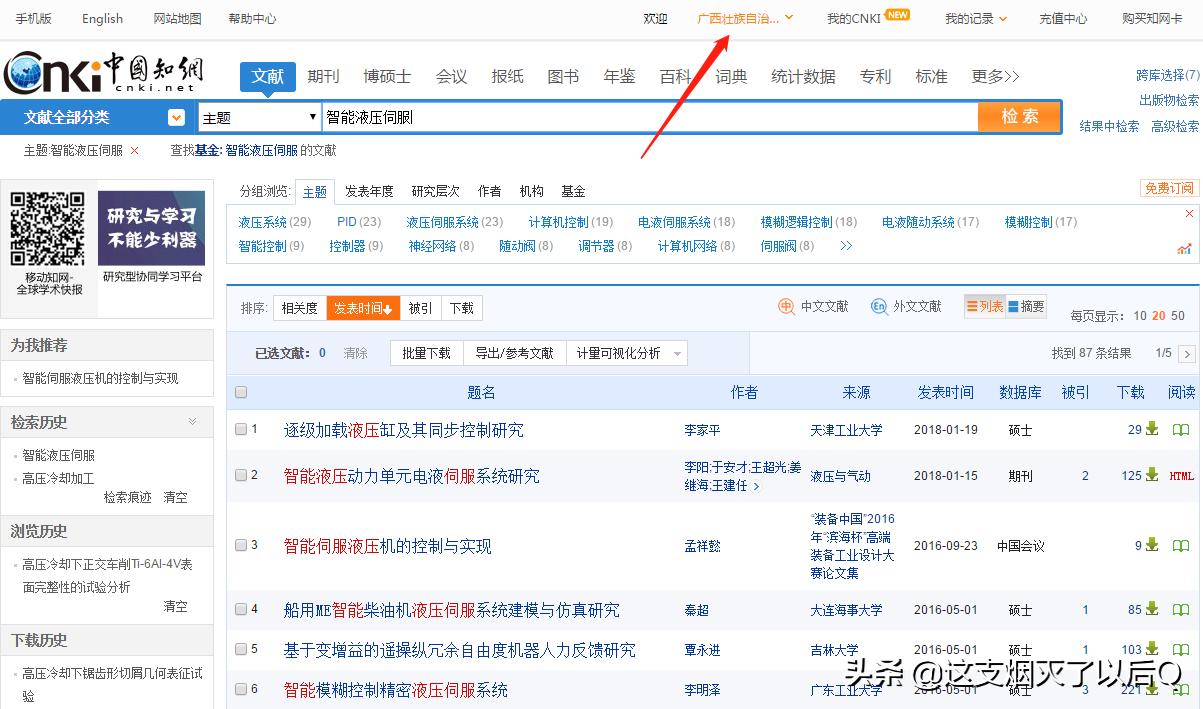Sort results by 被引 citation count
The height and width of the screenshot is (709, 1203).
[x=419, y=307]
